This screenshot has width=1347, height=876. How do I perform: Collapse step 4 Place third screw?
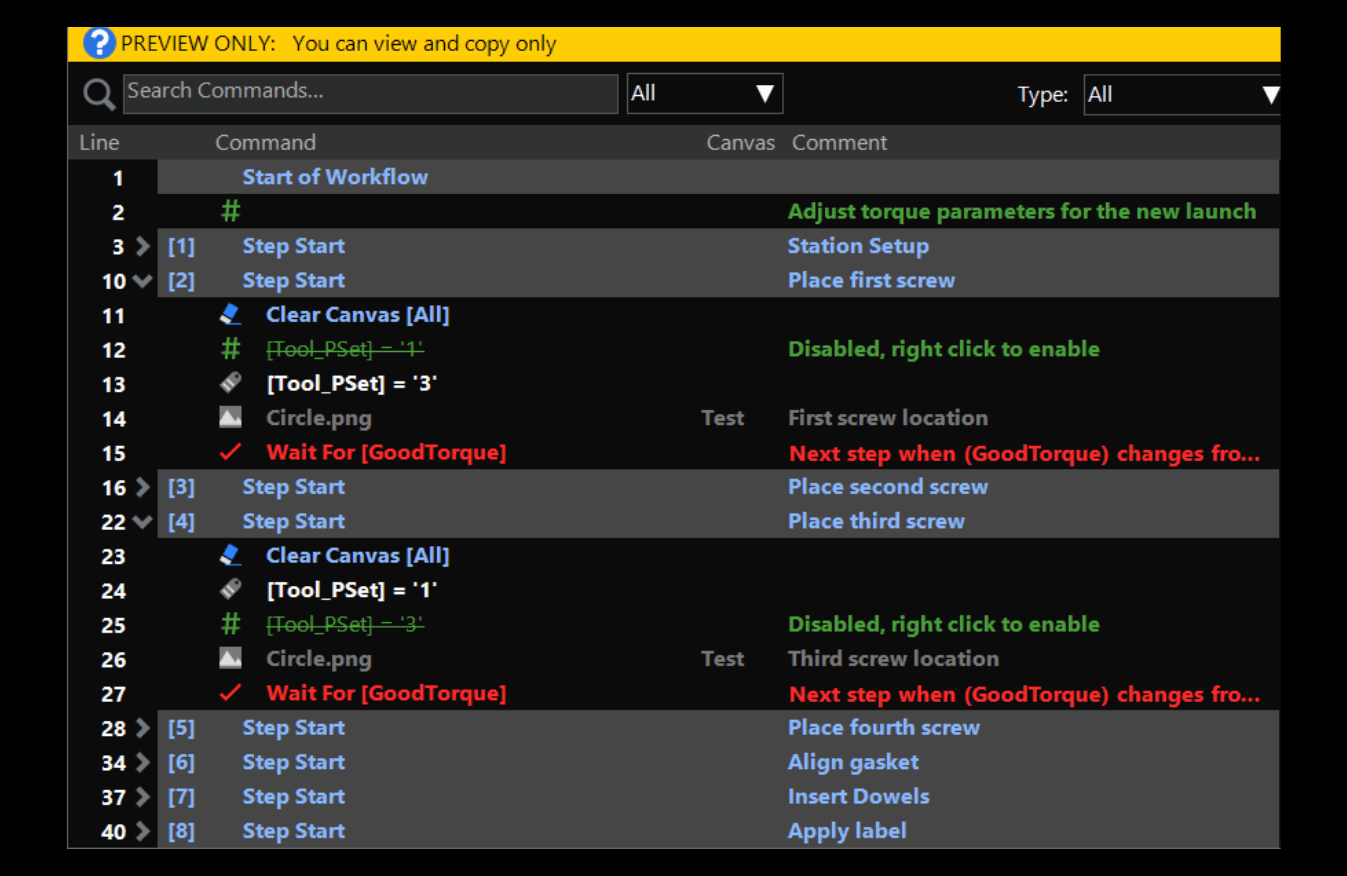point(142,522)
